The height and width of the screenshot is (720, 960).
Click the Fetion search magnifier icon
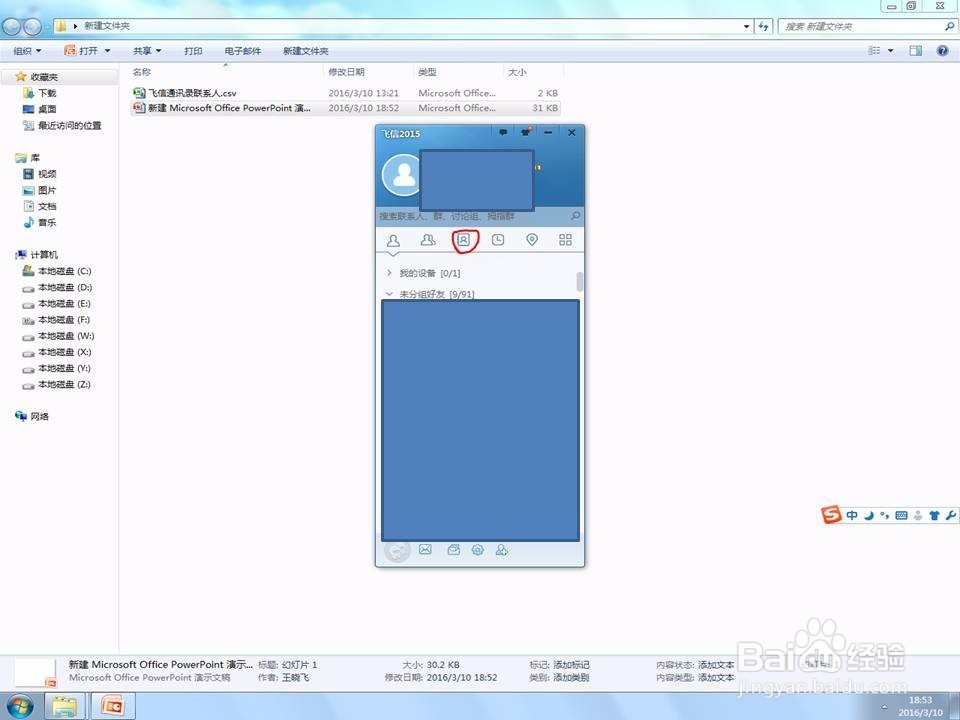click(x=575, y=216)
